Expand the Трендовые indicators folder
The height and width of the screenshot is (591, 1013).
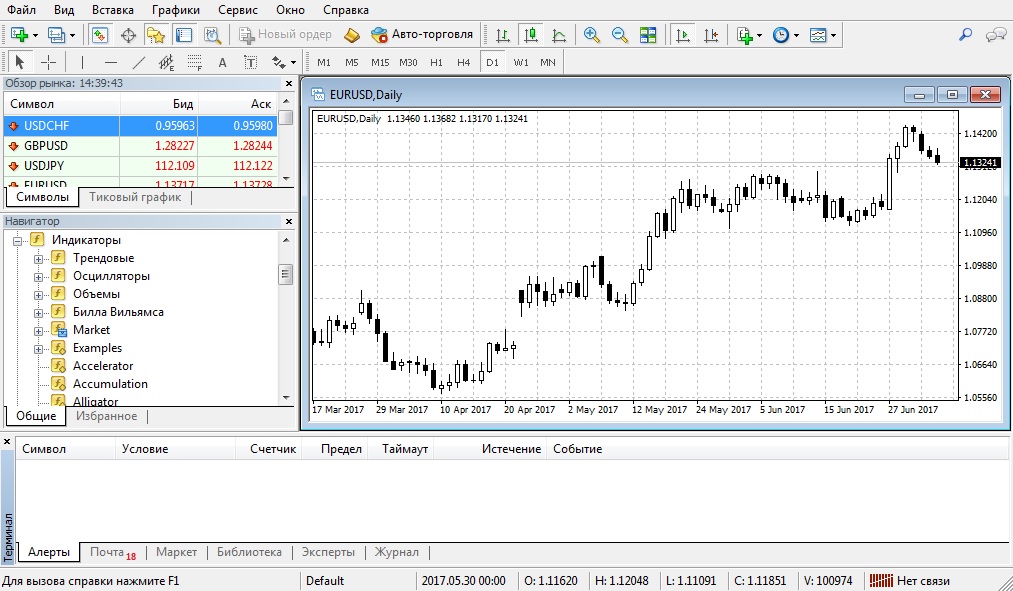coord(38,259)
